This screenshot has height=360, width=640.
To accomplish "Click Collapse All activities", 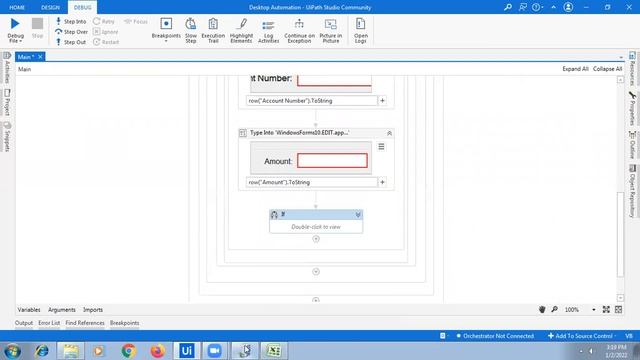I will pyautogui.click(x=607, y=69).
